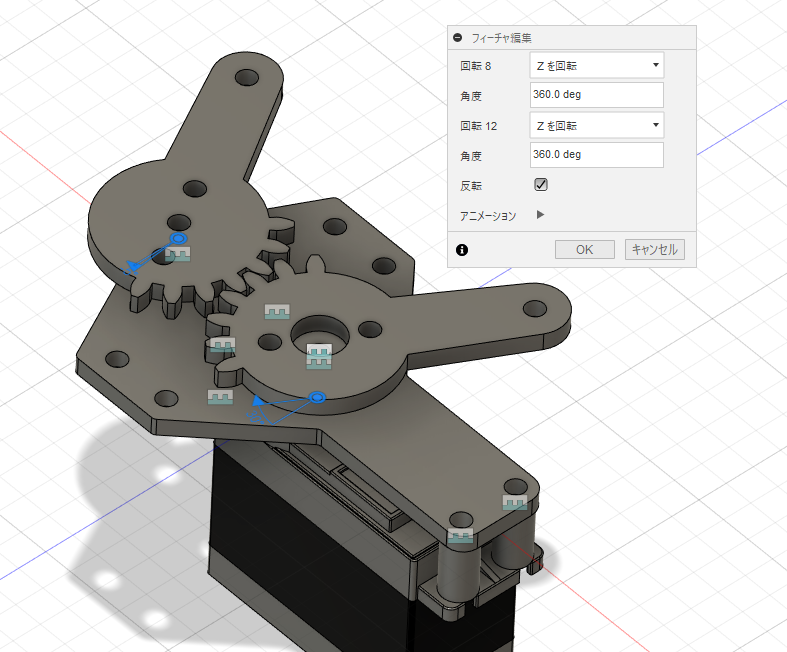This screenshot has height=652, width=787.
Task: Open the 回転 12 Z を回転 dropdown
Action: [597, 125]
